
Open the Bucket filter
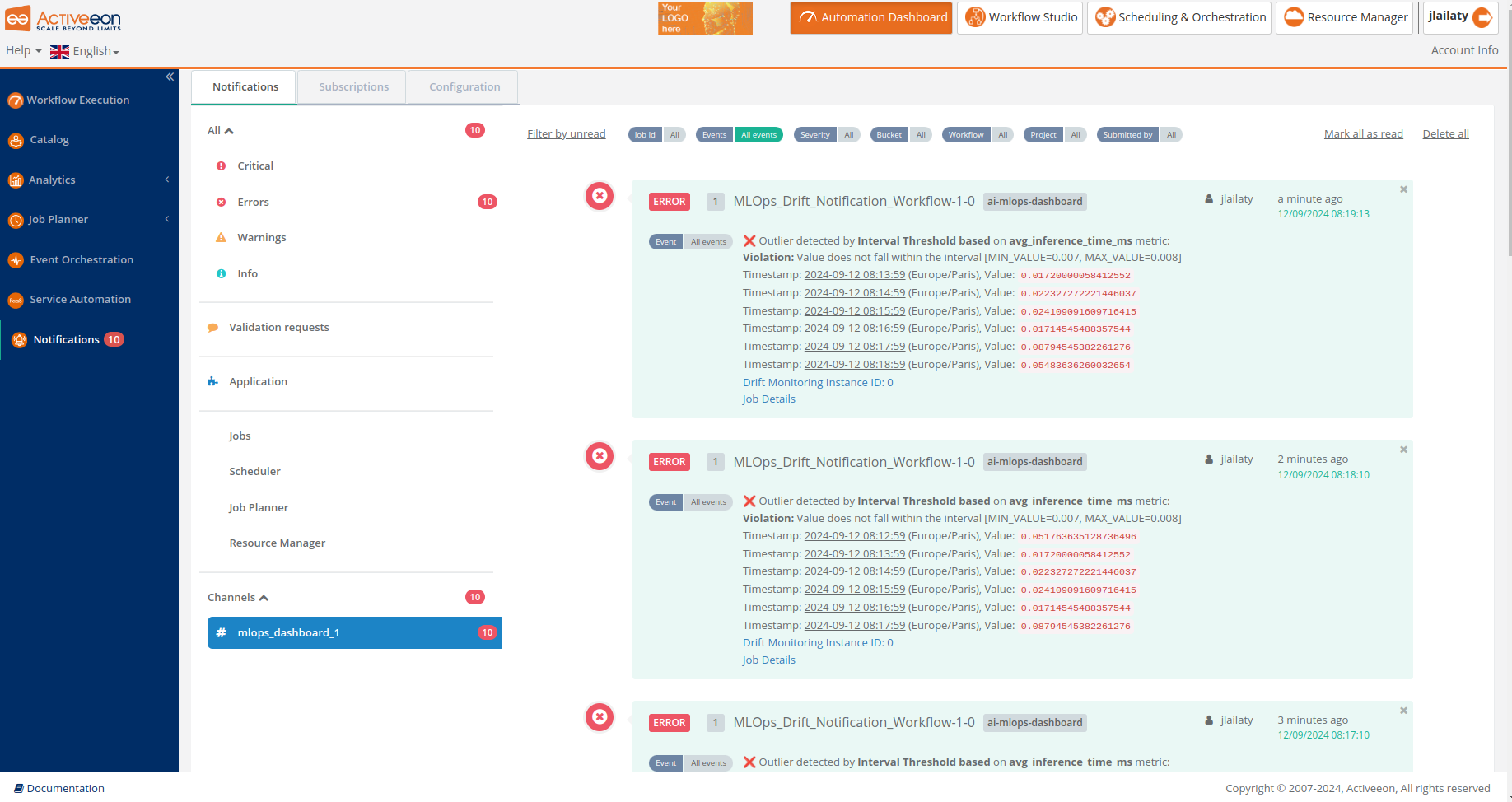click(901, 135)
